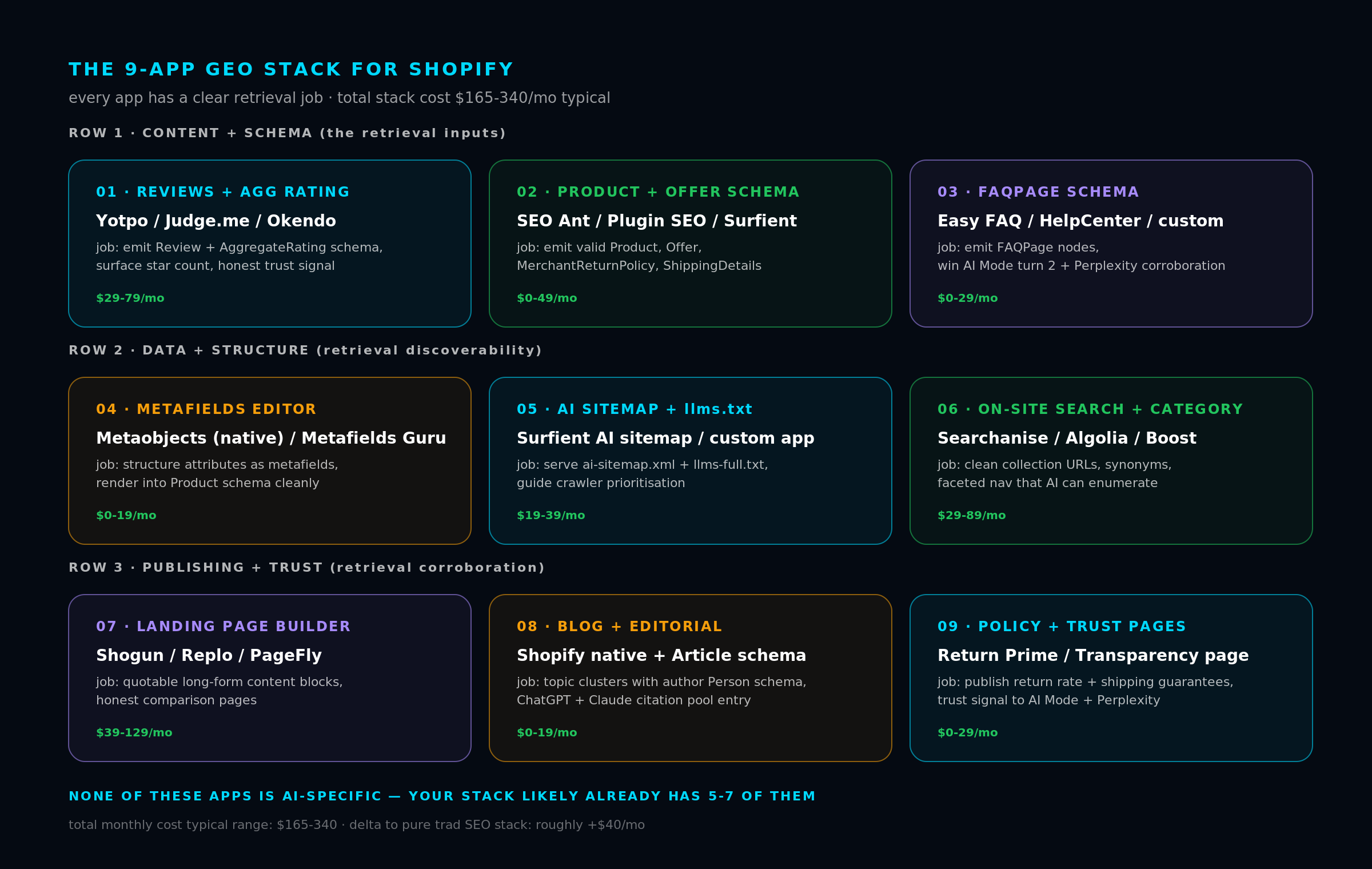
Task: Click the '$39-129/mo' price
Action: coord(134,733)
